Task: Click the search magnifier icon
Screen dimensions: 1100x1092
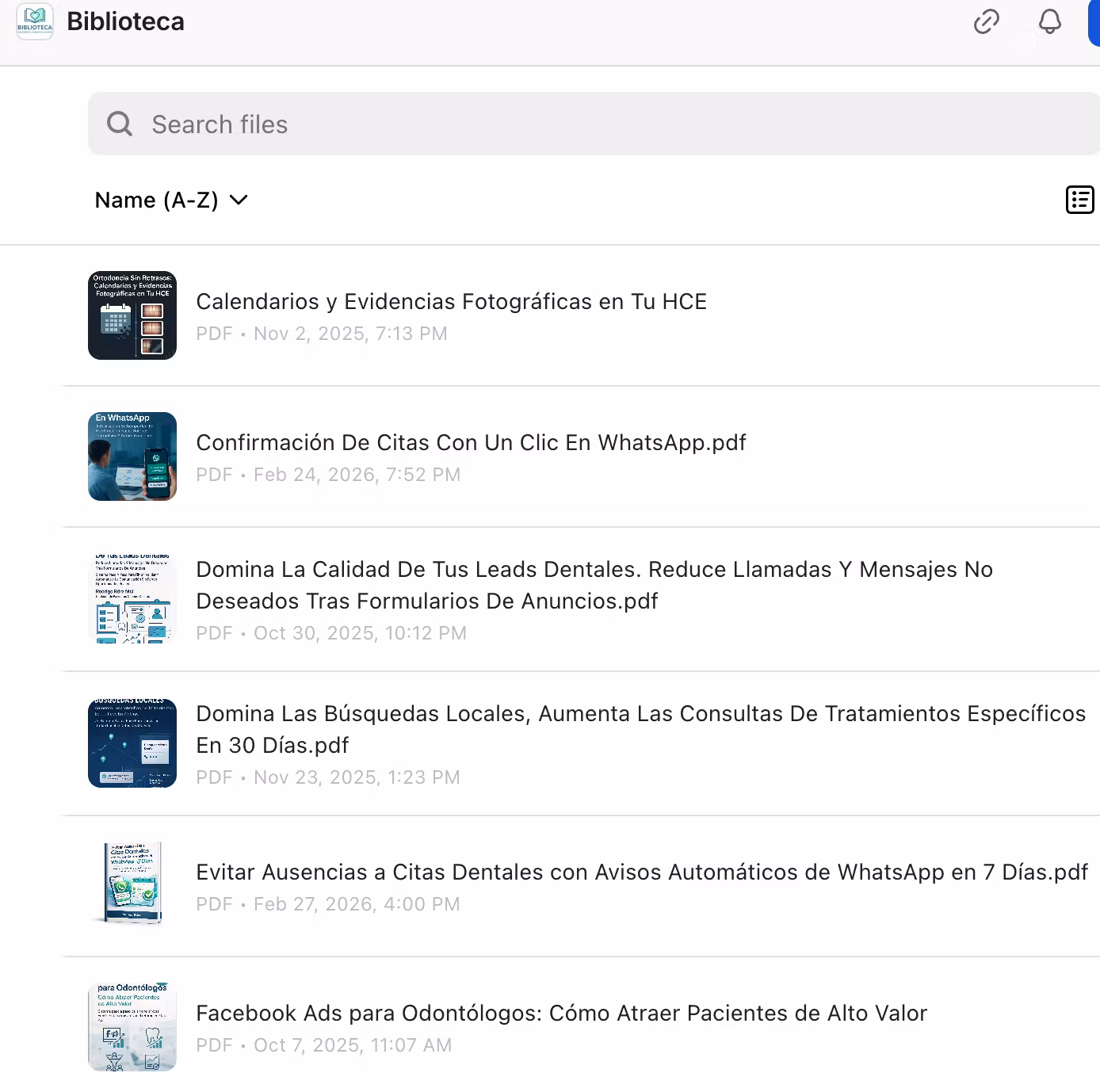Action: pyautogui.click(x=120, y=124)
